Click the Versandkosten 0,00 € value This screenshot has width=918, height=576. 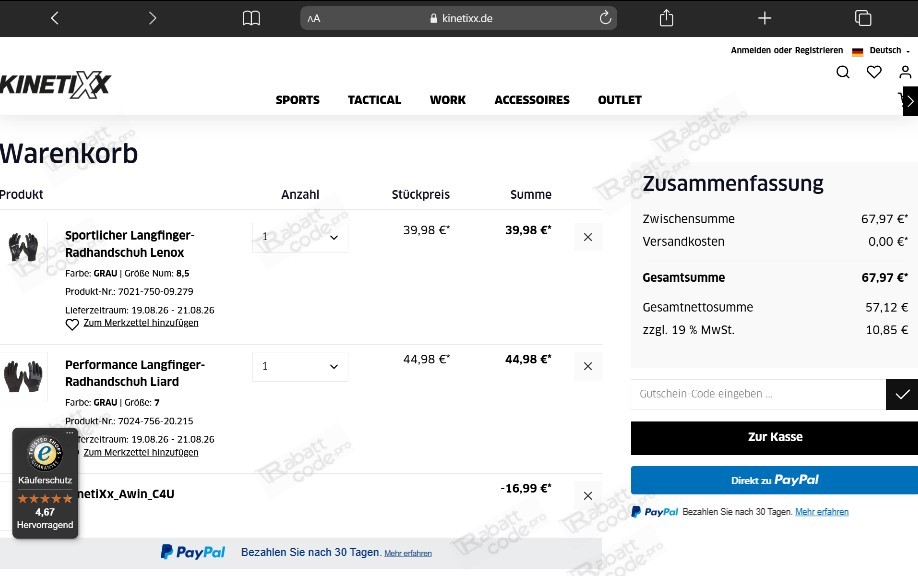point(888,242)
